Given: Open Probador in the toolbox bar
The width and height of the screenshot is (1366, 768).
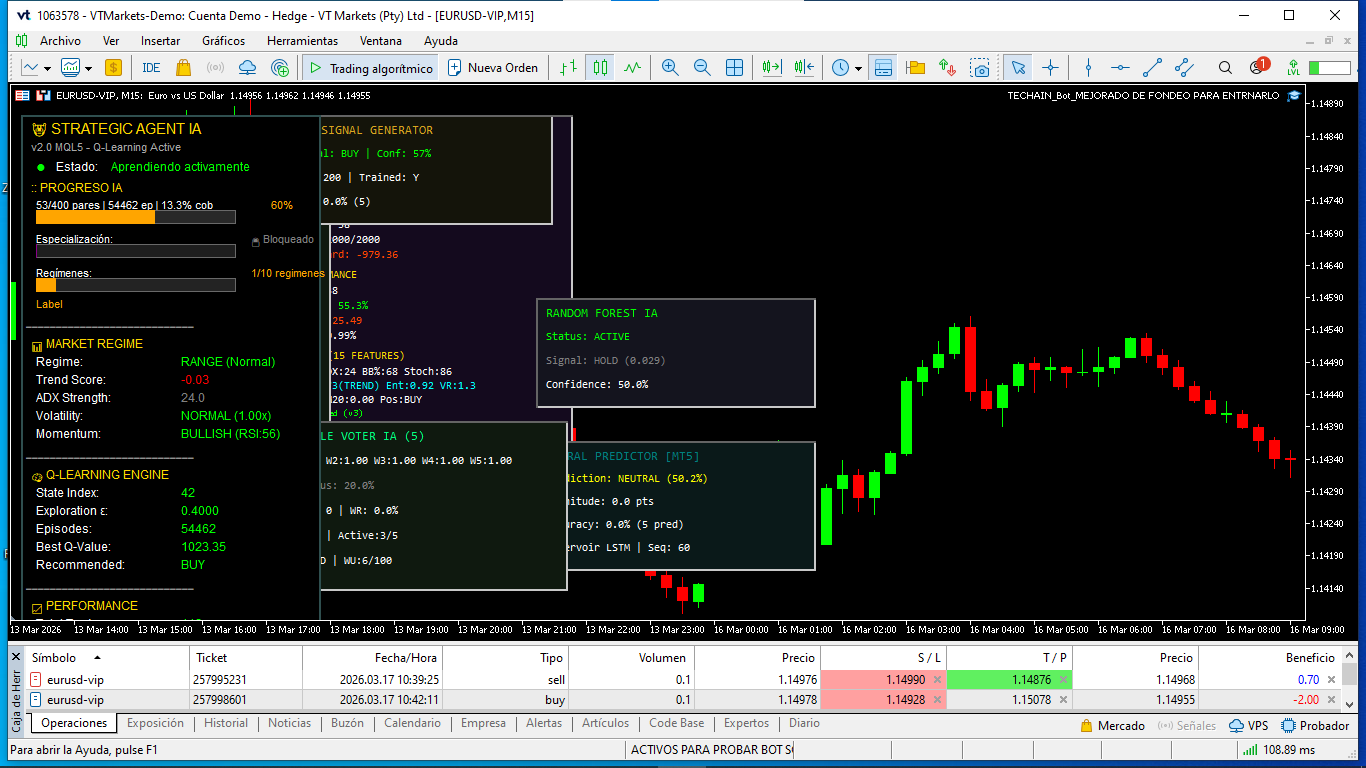Looking at the screenshot, I should (x=1316, y=726).
